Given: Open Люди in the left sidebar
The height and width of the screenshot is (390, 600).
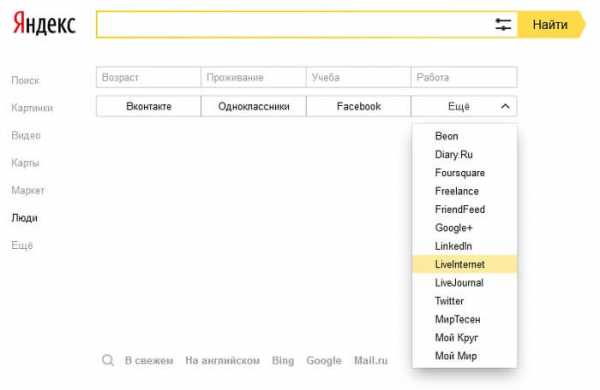Looking at the screenshot, I should coord(24,218).
